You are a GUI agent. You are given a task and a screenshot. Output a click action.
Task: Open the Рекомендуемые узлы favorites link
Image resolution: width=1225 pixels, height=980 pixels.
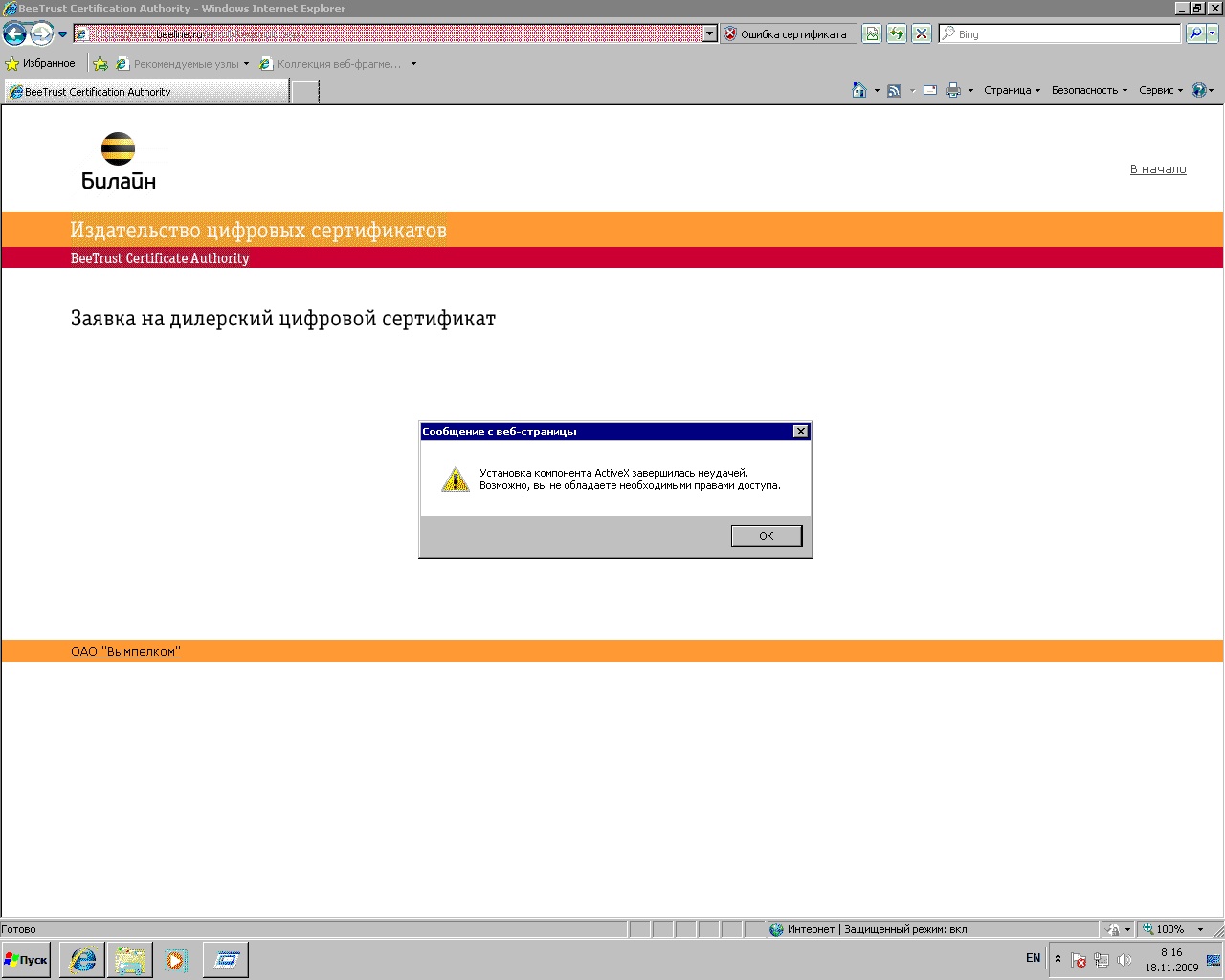pos(182,64)
